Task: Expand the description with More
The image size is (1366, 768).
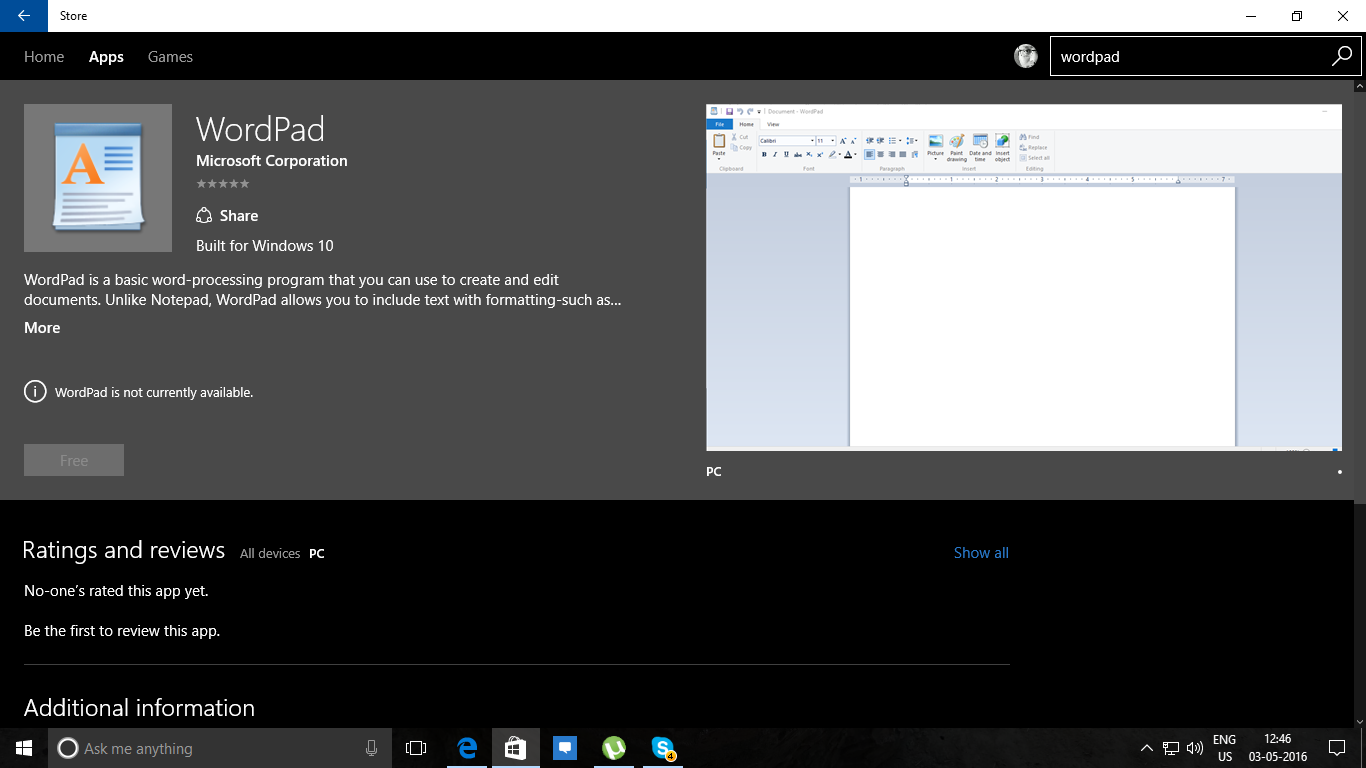Action: coord(42,328)
